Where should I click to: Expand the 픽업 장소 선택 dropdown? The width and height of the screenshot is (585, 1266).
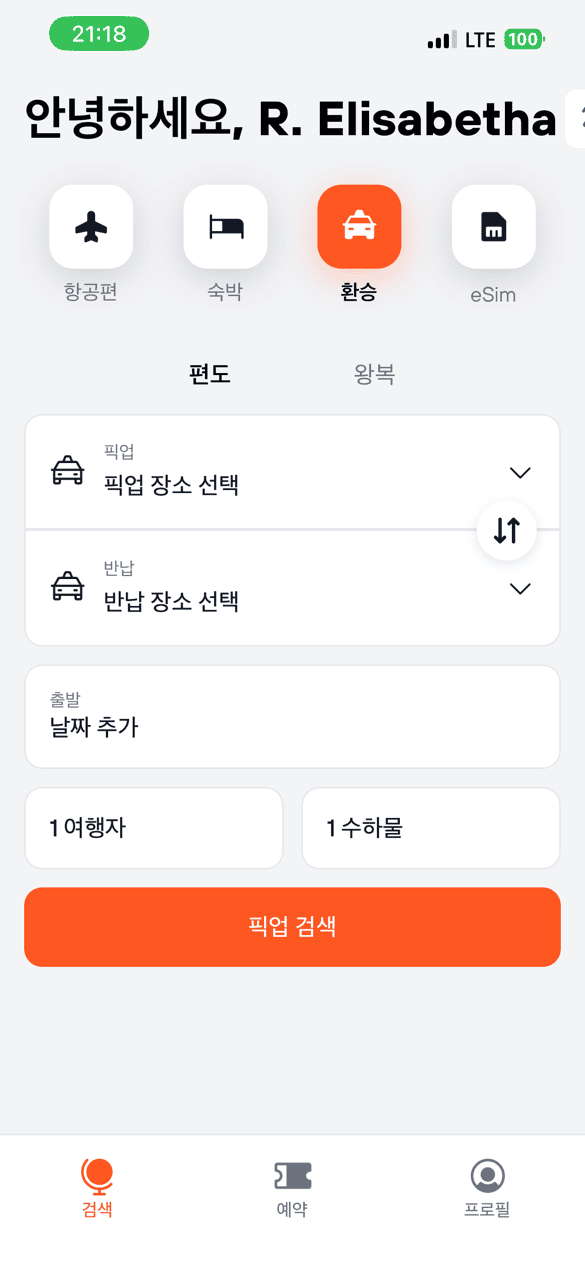[519, 471]
